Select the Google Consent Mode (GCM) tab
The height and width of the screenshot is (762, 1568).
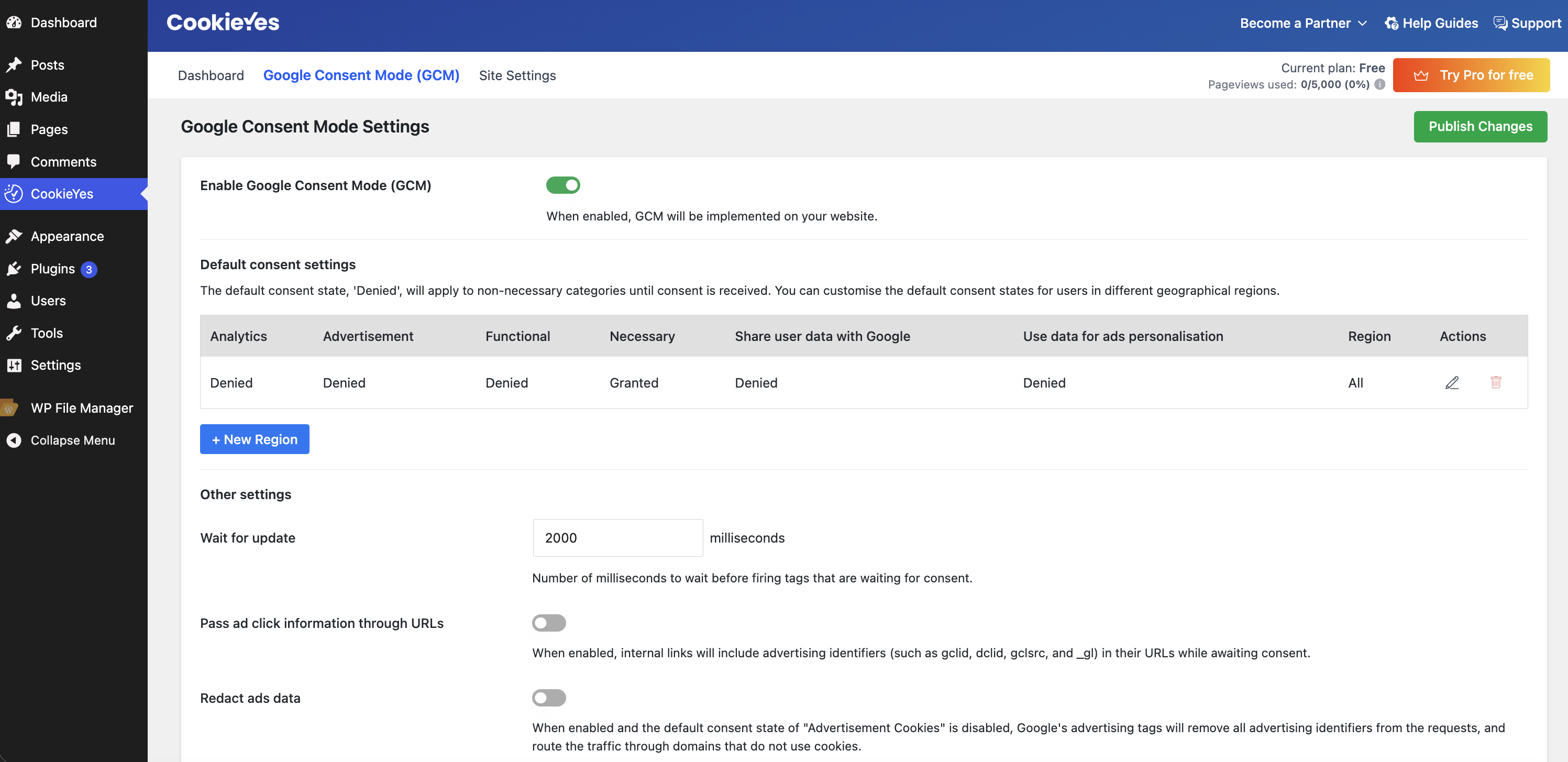[361, 75]
